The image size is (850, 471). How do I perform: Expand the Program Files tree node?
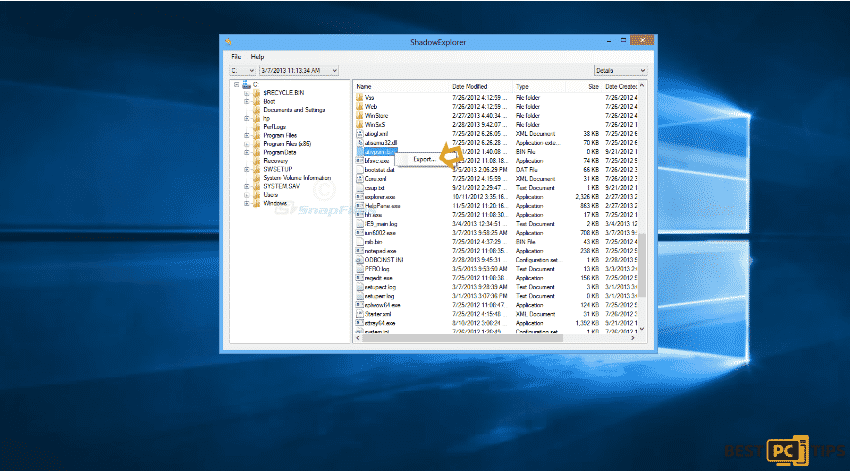(247, 136)
